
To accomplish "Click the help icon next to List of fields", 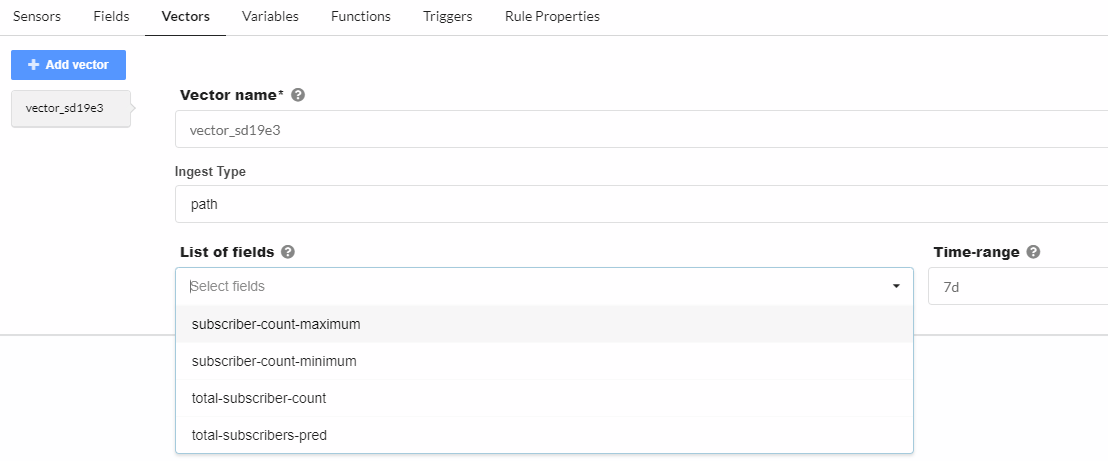I will point(288,252).
